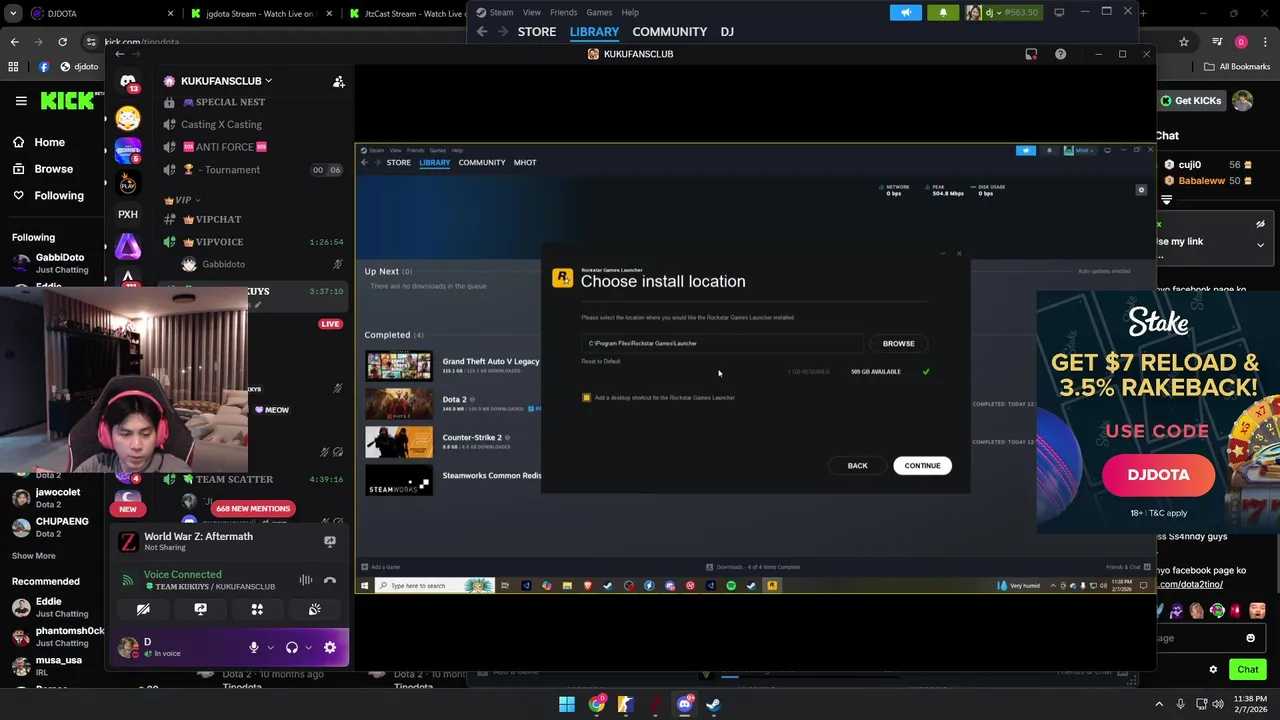This screenshot has width=1280, height=720.
Task: Click BROWSE in Rockstar installer
Action: [898, 343]
